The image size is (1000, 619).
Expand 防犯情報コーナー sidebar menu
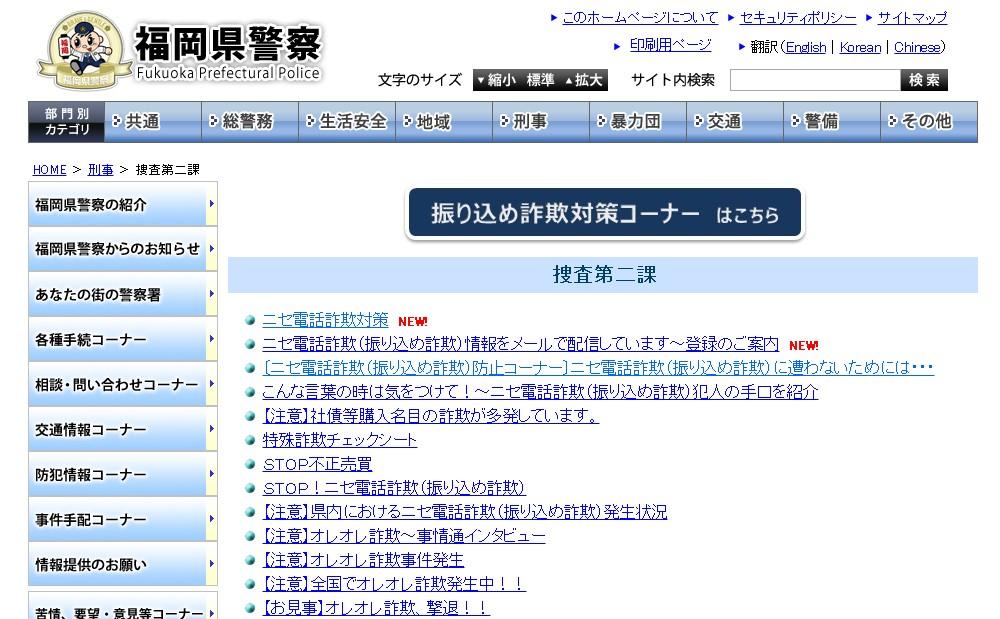[x=122, y=475]
